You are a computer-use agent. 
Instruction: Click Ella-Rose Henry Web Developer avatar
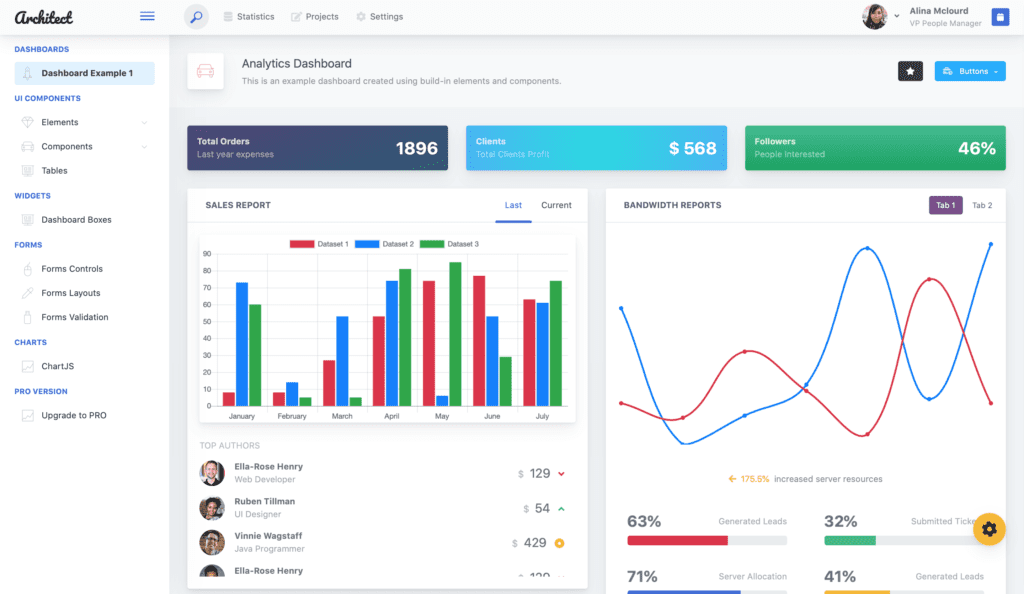212,473
